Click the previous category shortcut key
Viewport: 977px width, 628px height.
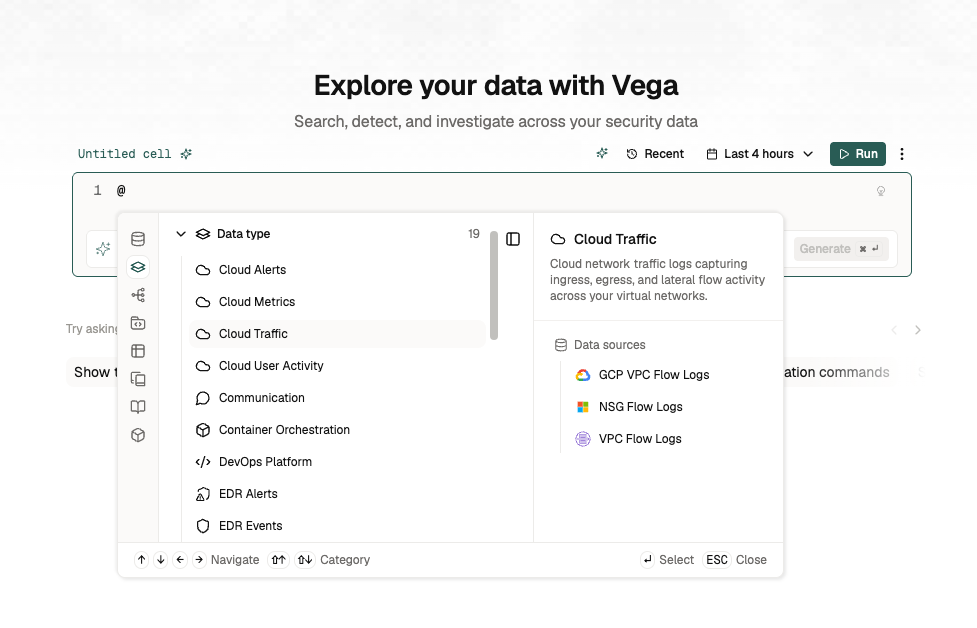[x=279, y=560]
